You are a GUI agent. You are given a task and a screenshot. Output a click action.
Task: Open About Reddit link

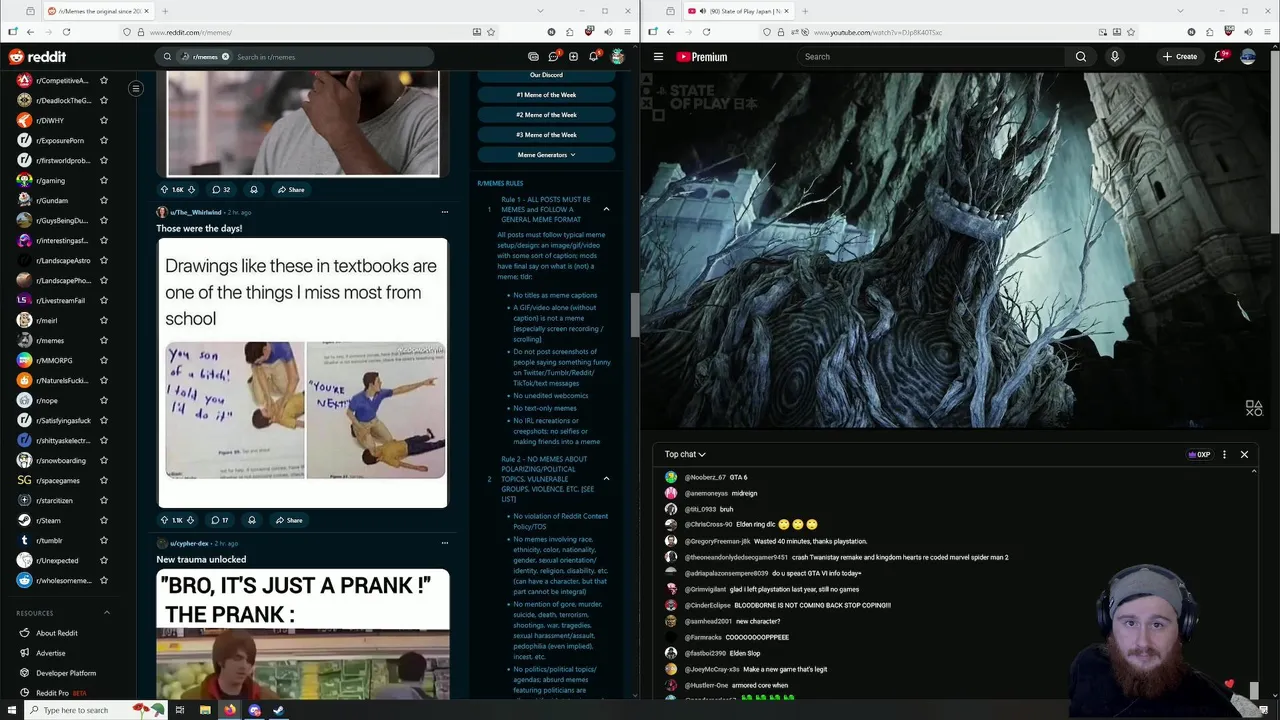(x=56, y=633)
